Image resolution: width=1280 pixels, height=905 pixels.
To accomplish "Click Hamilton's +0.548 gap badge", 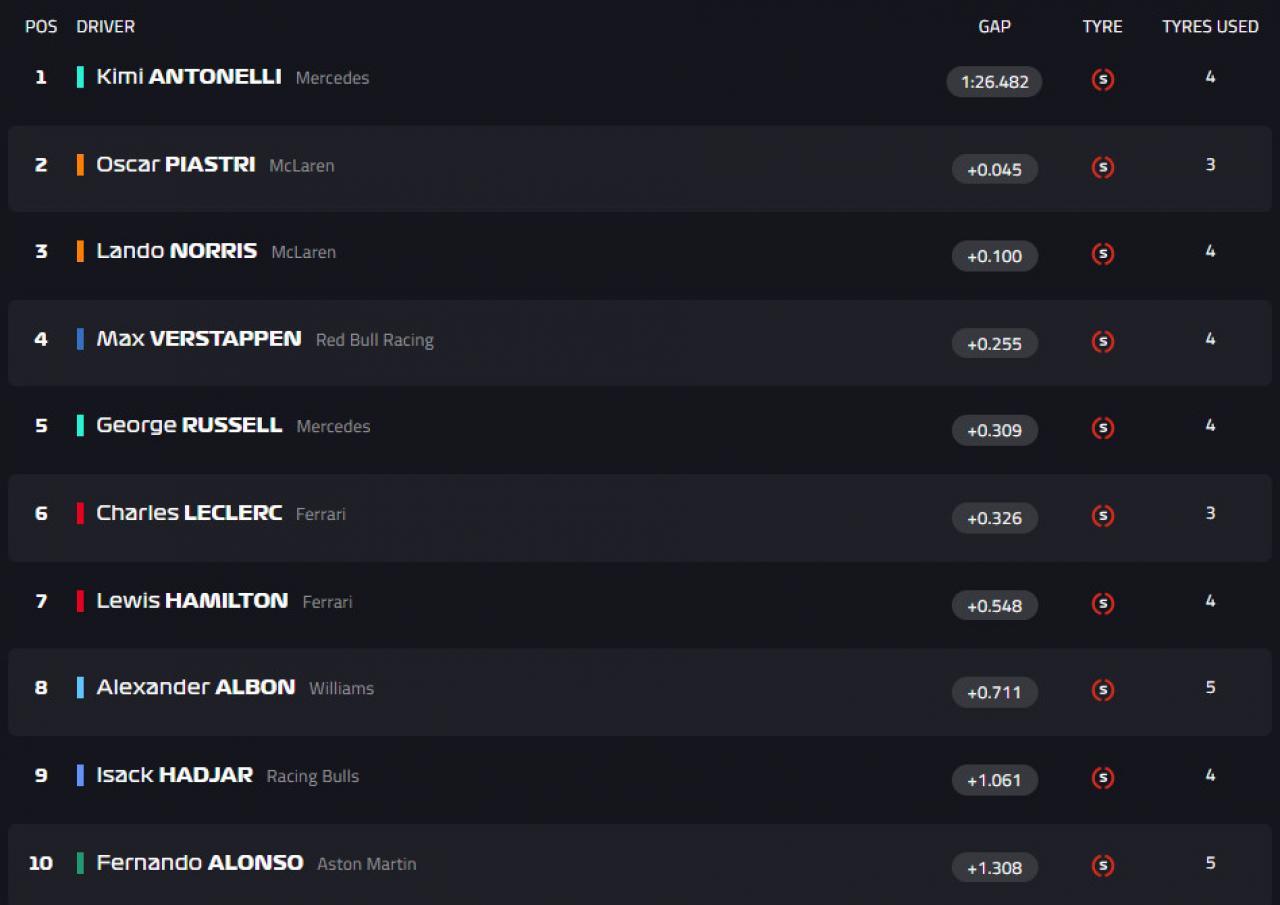I will tap(994, 605).
